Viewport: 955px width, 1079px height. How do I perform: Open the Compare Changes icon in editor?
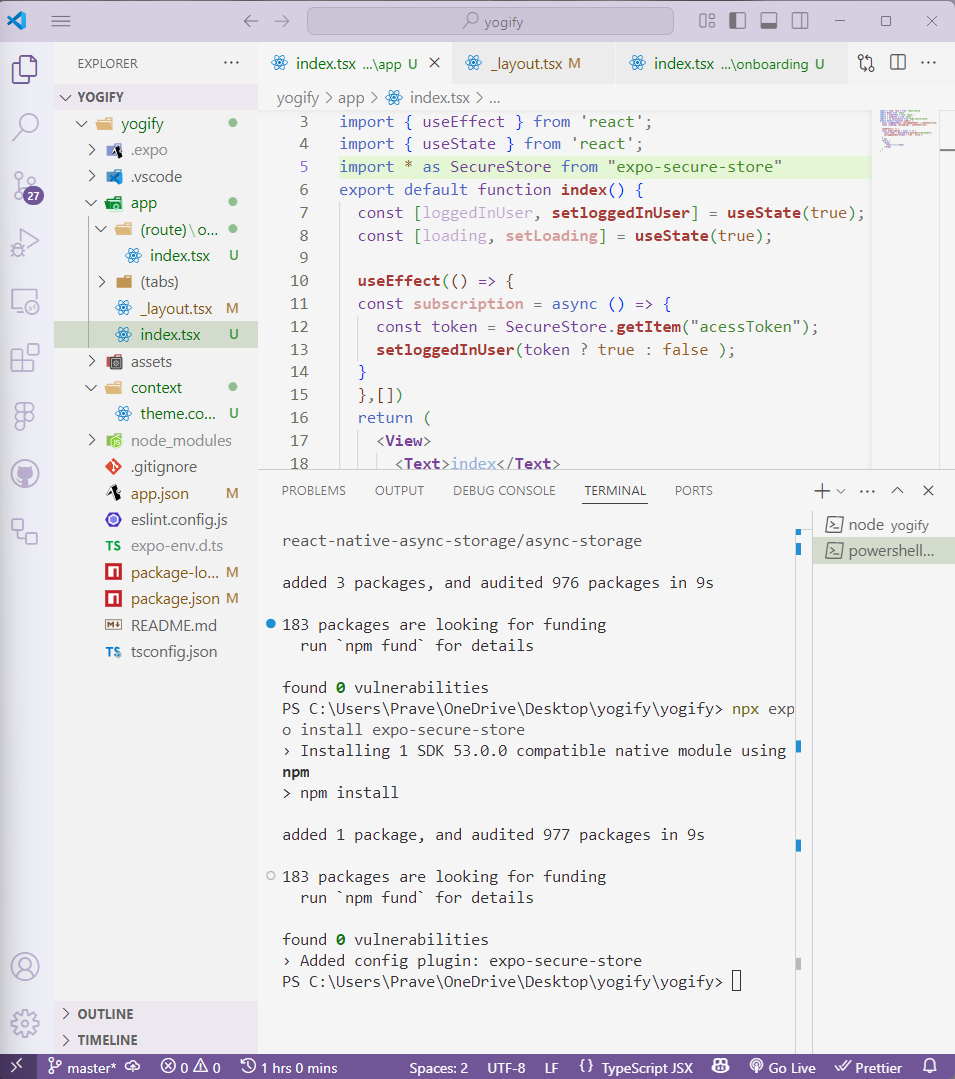tap(866, 63)
